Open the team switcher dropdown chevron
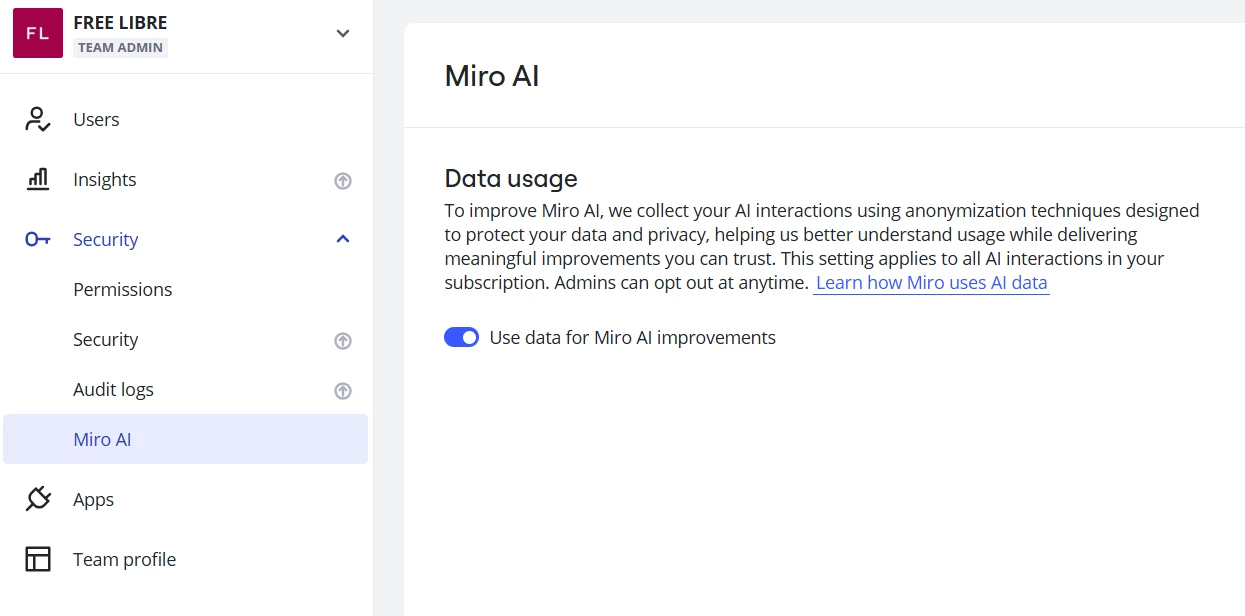Viewport: 1245px width, 616px height. point(343,33)
